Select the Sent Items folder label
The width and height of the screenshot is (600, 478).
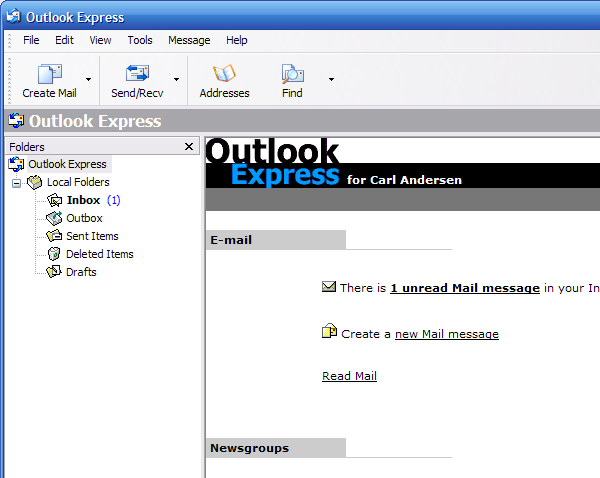pos(92,236)
